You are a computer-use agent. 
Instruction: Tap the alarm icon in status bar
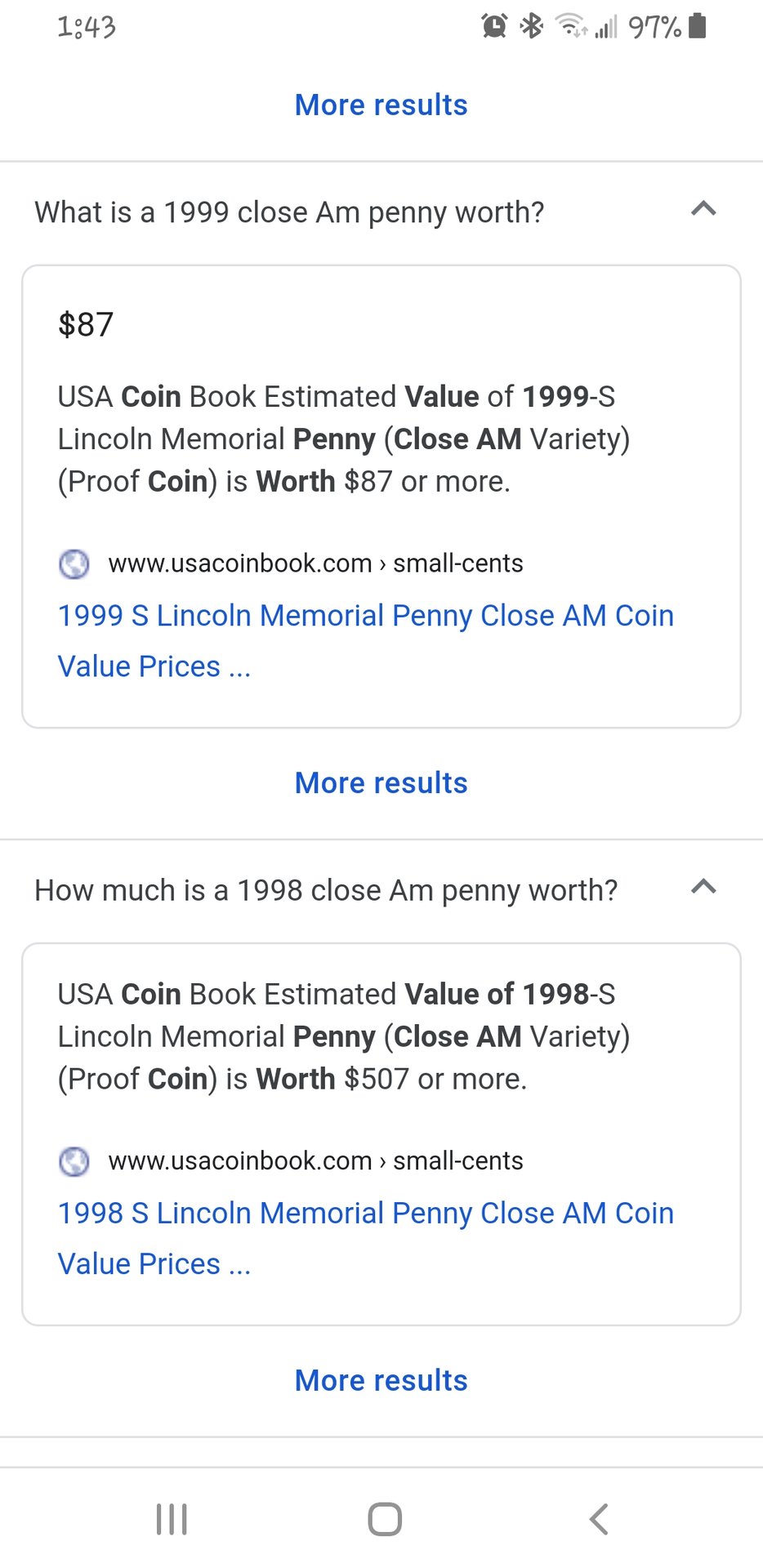point(494,26)
